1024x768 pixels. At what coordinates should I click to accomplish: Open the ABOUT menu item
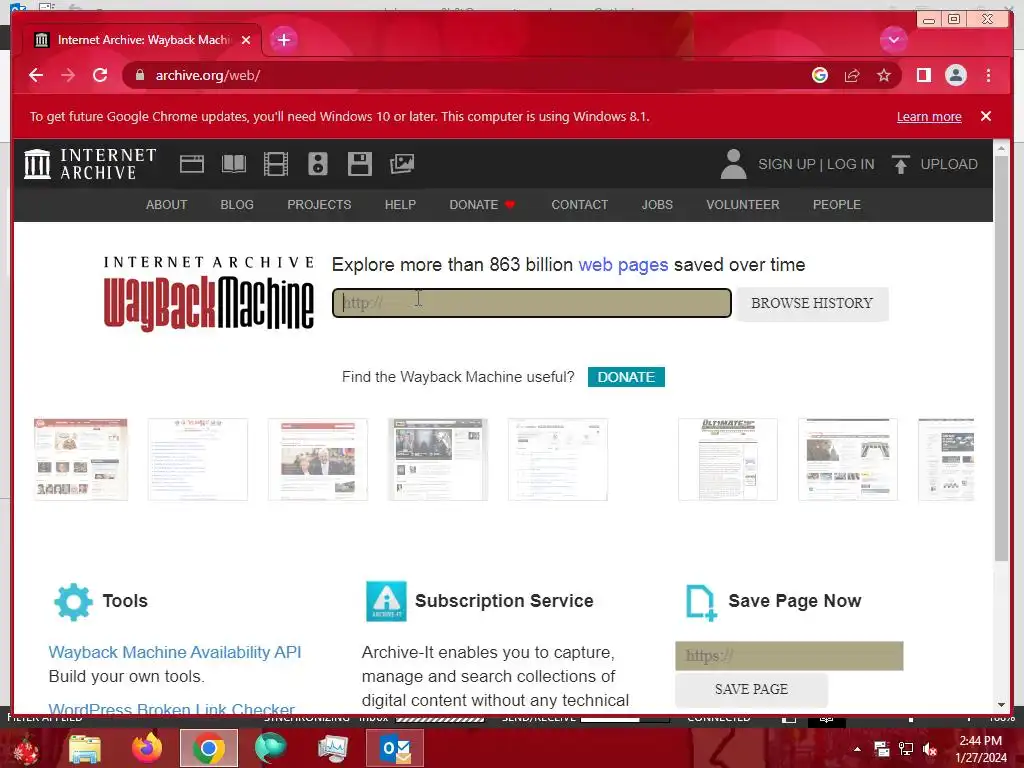point(167,204)
